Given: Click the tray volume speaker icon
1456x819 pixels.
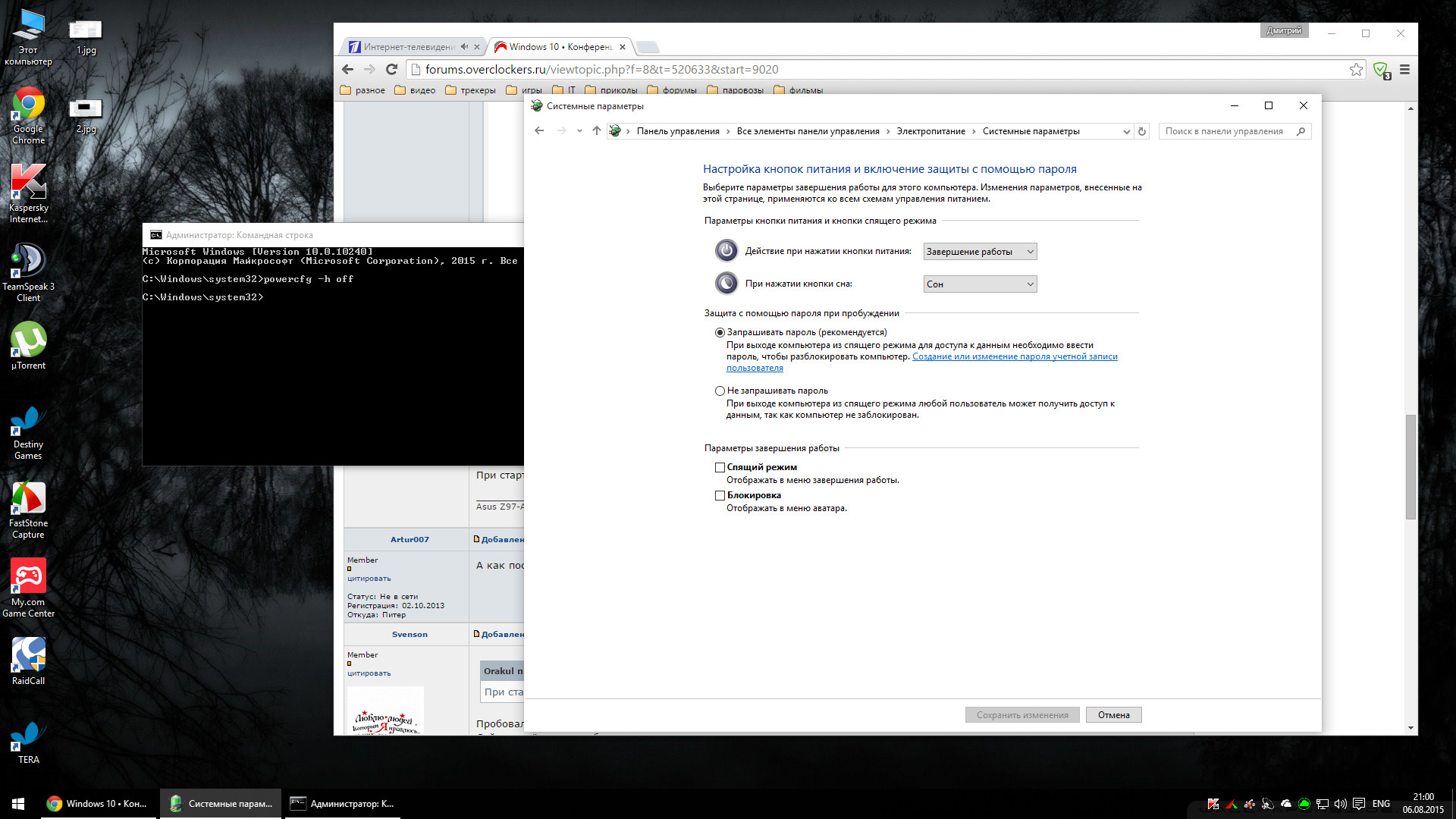Looking at the screenshot, I should click(x=1340, y=804).
